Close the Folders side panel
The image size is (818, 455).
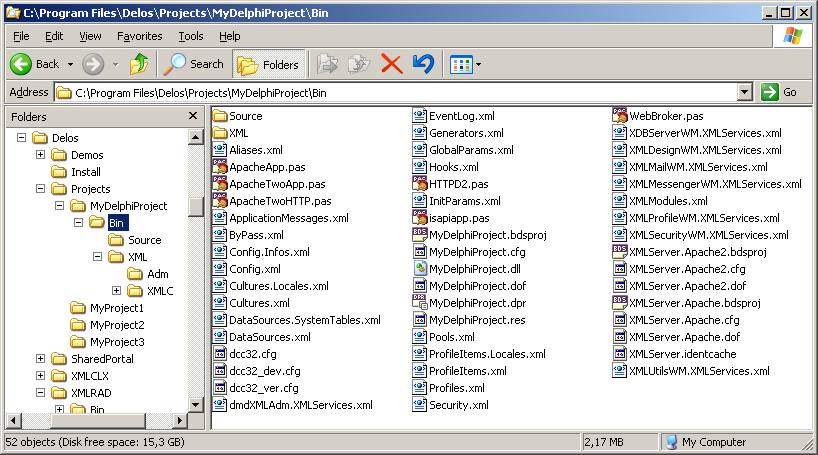(x=193, y=116)
